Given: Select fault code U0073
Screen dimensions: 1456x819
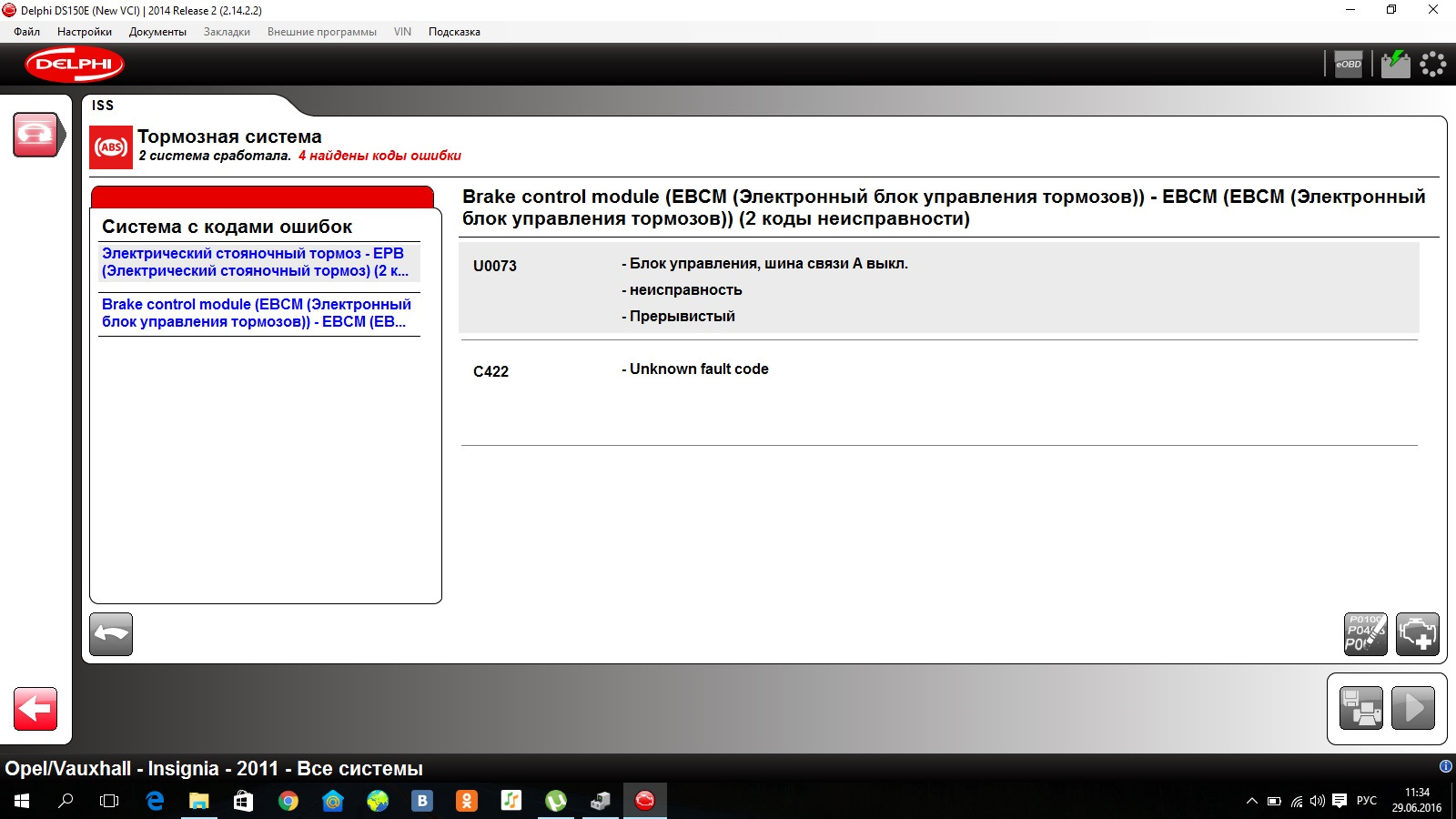Looking at the screenshot, I should 495,266.
